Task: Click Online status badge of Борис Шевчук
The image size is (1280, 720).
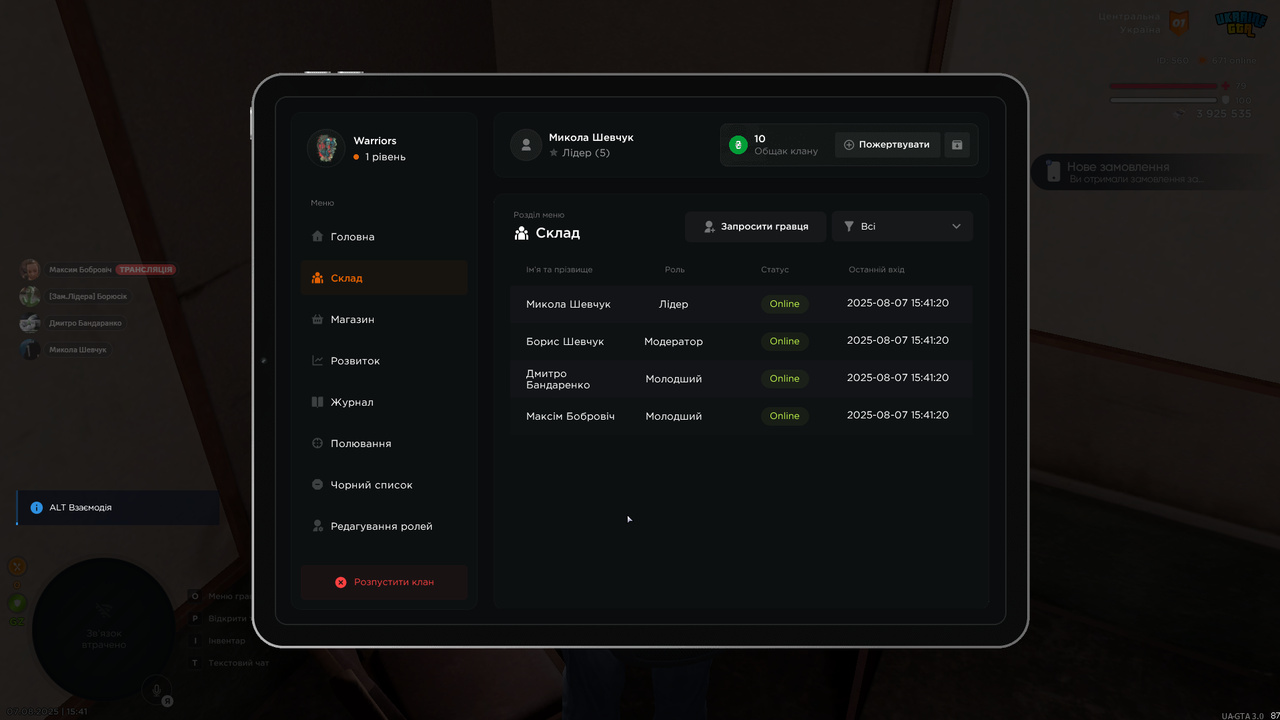Action: [x=785, y=341]
